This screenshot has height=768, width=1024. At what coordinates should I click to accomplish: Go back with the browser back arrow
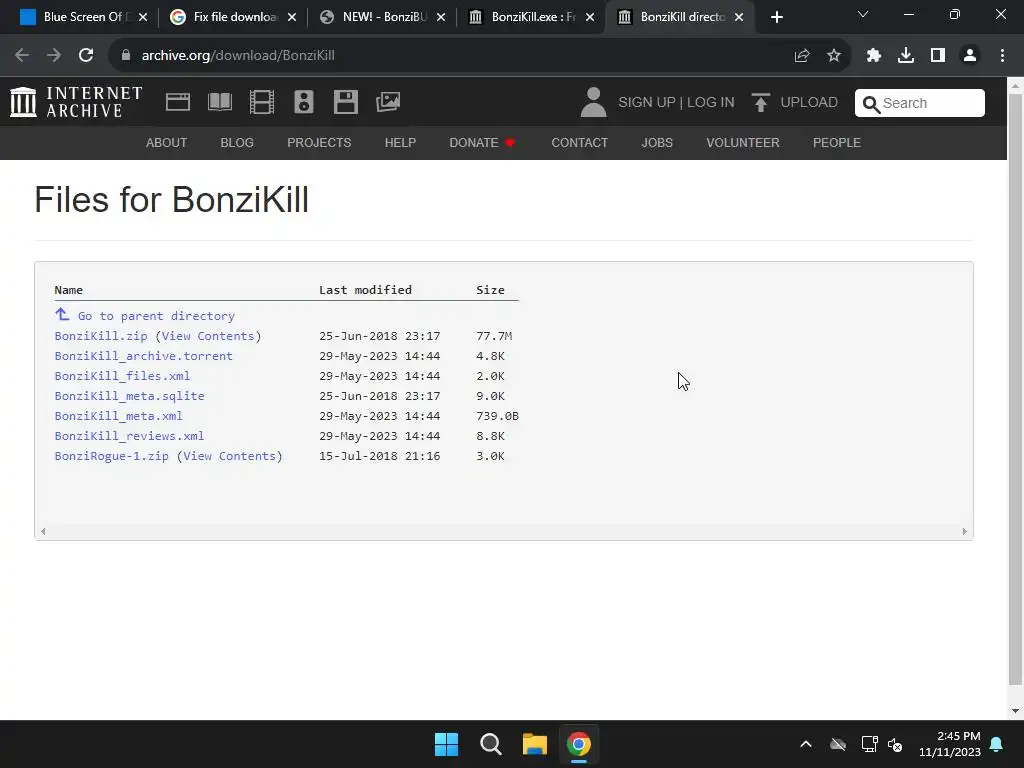click(22, 55)
